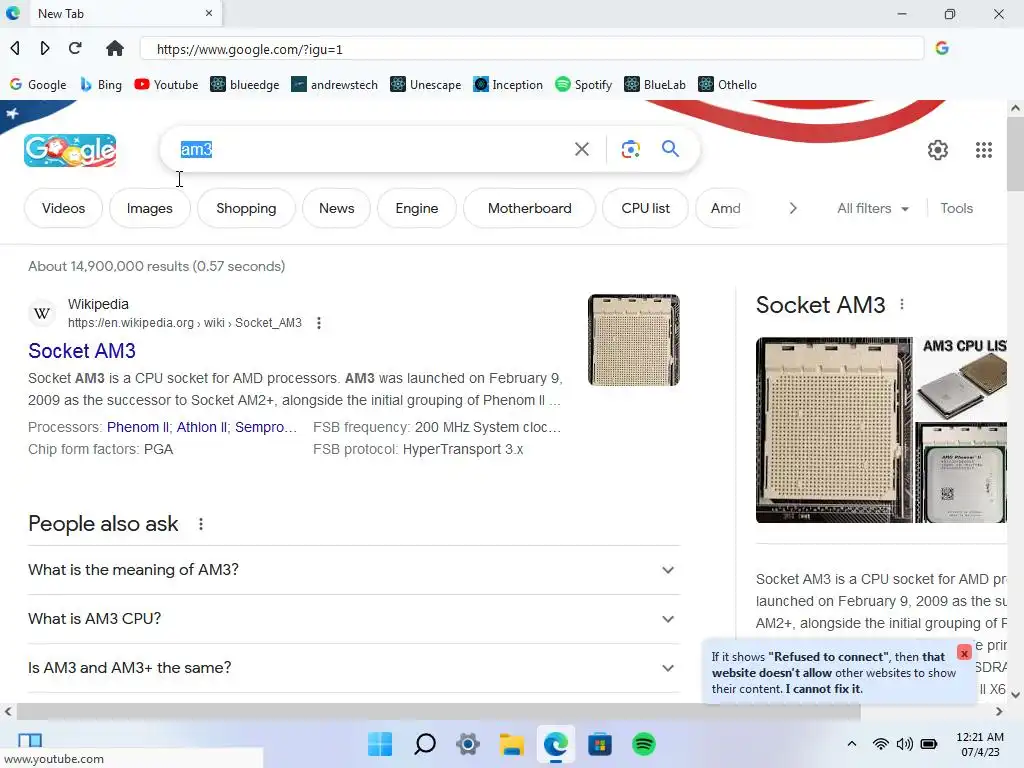This screenshot has height=768, width=1024.
Task: Go to the home page icon
Action: click(115, 48)
